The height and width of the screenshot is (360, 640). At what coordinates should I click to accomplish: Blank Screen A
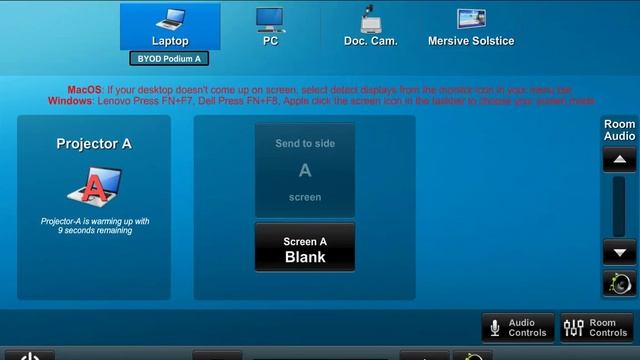tap(305, 247)
